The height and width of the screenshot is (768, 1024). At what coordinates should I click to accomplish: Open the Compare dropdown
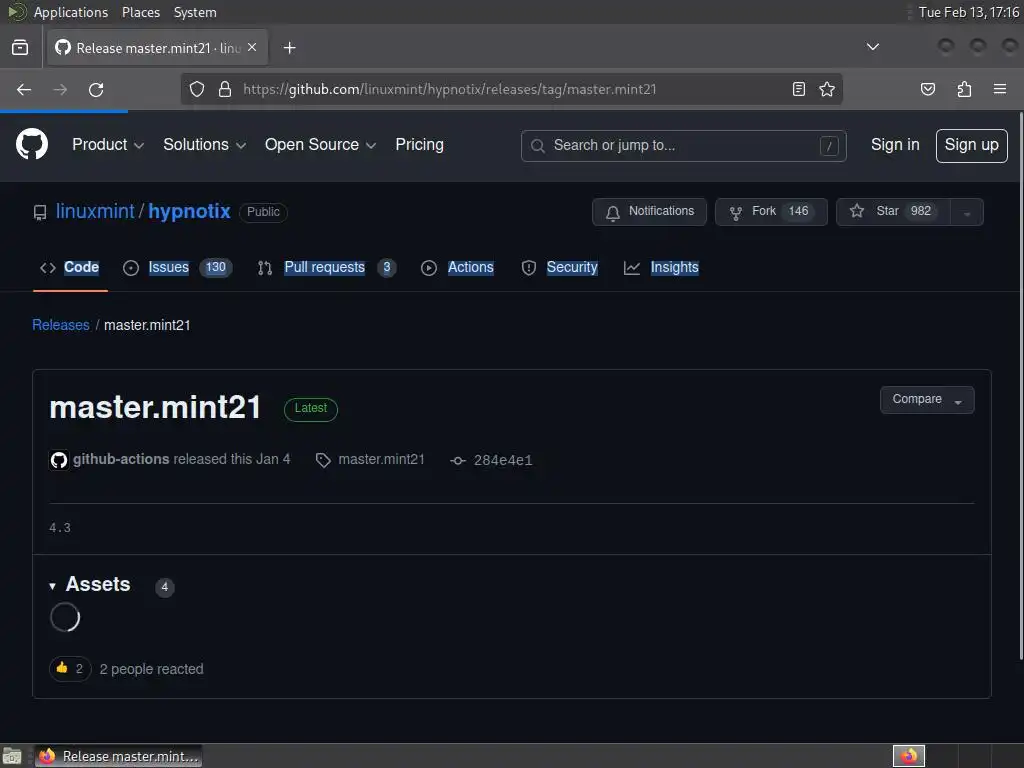[x=927, y=400]
